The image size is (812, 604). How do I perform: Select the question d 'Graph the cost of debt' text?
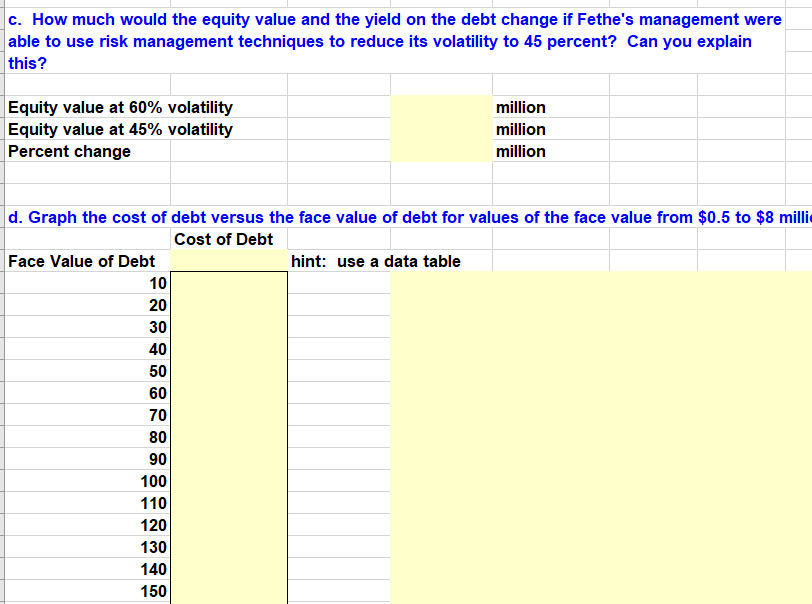[x=409, y=217]
